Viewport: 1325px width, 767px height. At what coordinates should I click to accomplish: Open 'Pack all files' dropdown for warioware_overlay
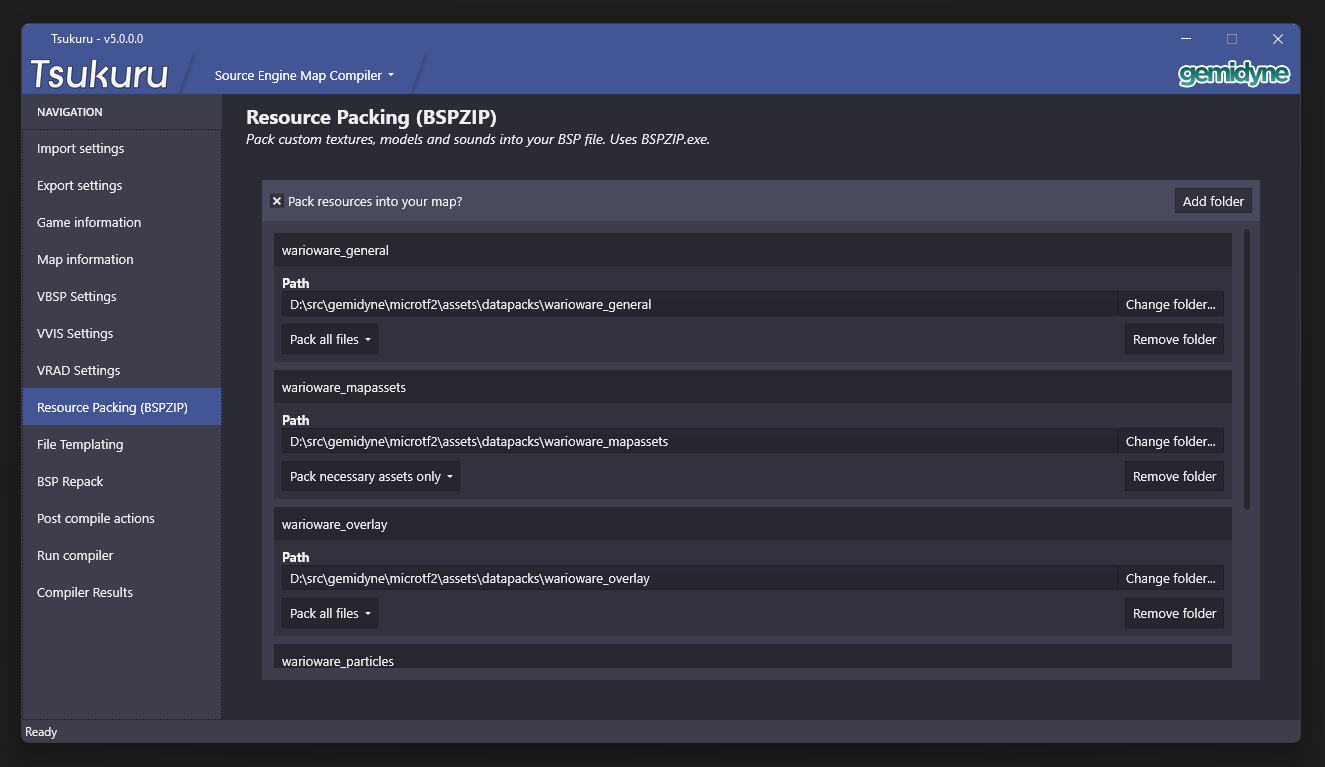329,613
